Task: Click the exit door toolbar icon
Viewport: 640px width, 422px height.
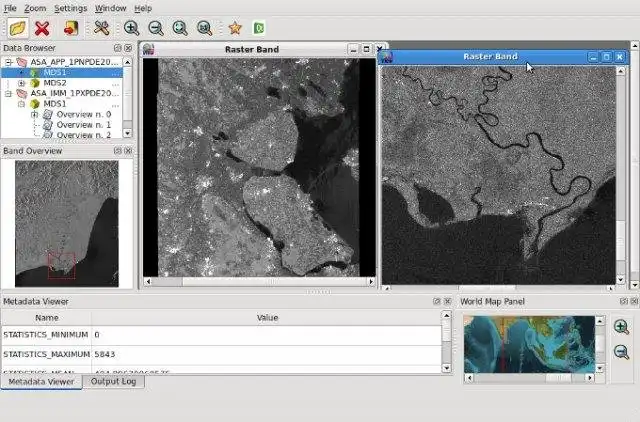Action: [x=70, y=28]
